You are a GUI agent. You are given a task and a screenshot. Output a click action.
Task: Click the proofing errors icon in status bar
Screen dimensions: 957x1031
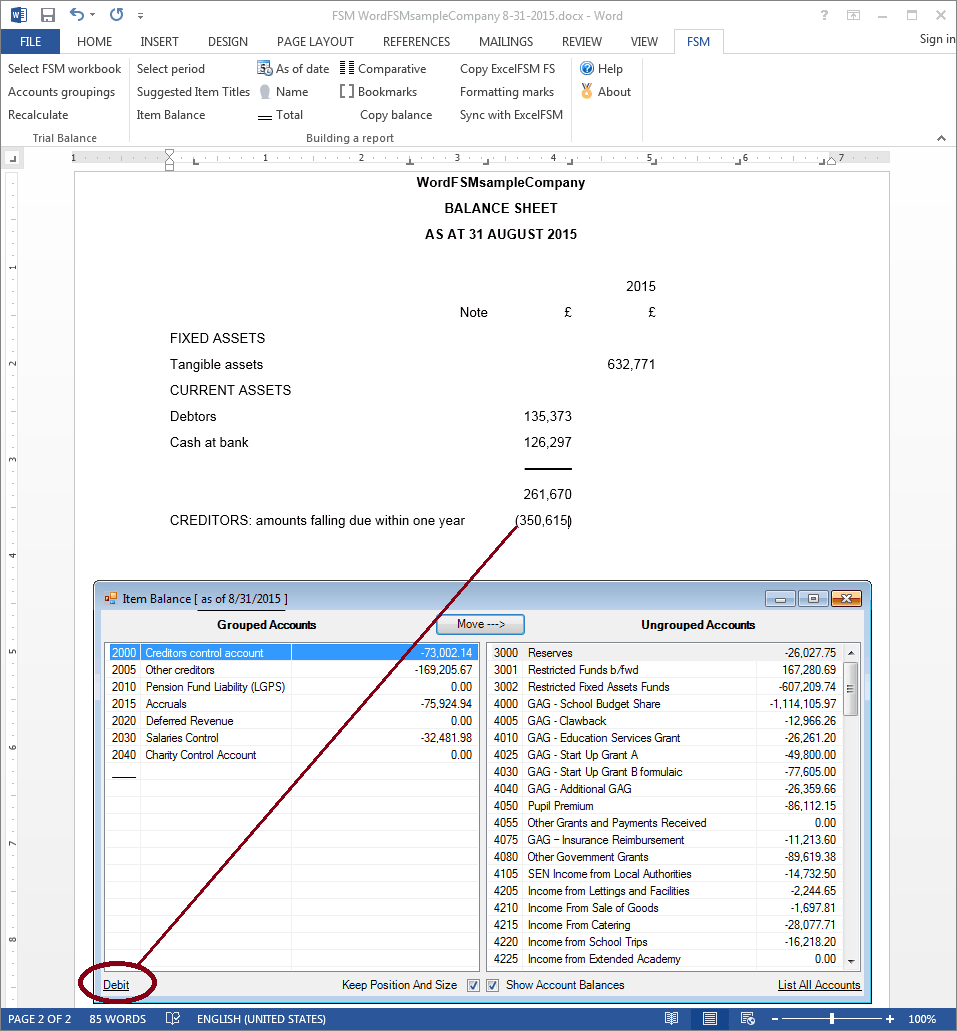[172, 1019]
